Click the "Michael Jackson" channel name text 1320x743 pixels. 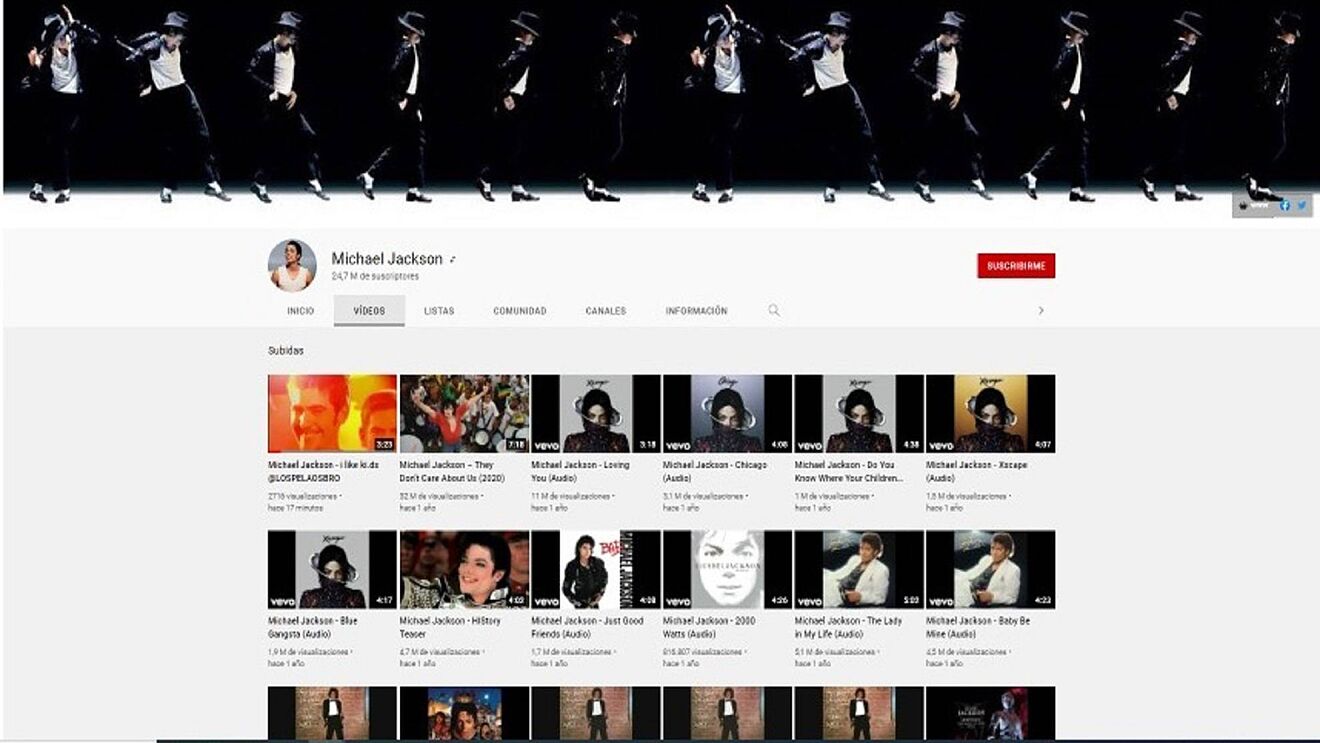386,258
